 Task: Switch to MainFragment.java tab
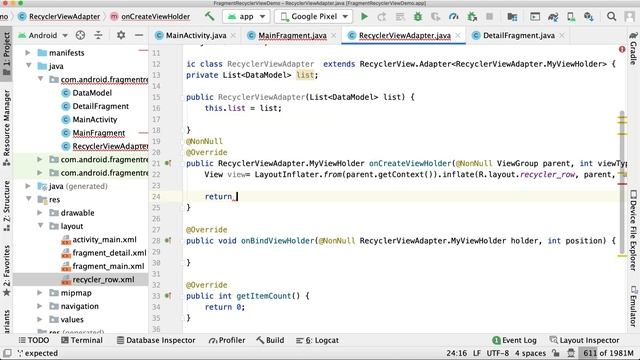pyautogui.click(x=292, y=36)
